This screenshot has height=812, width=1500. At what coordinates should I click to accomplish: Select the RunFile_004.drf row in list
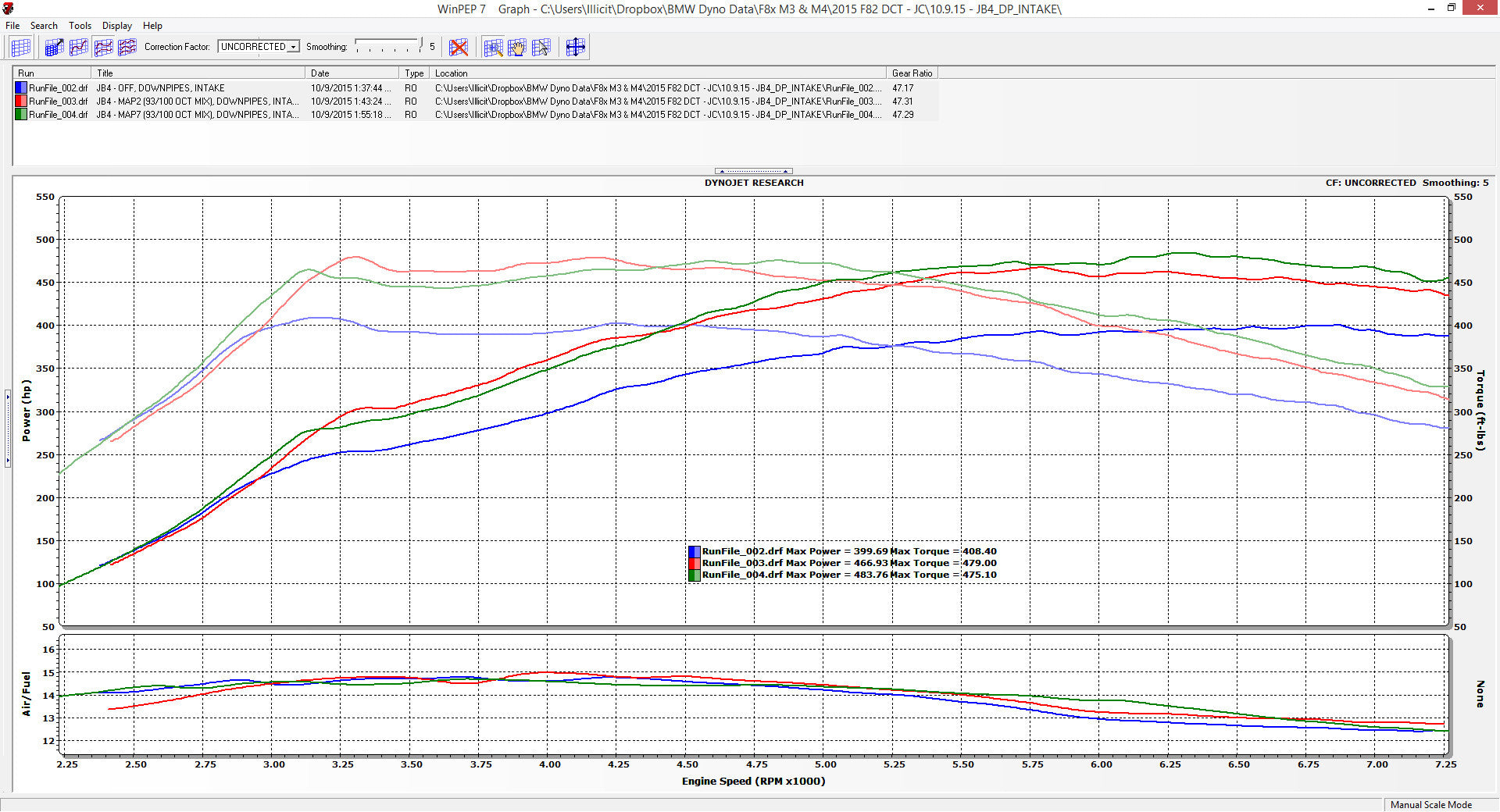pos(58,115)
